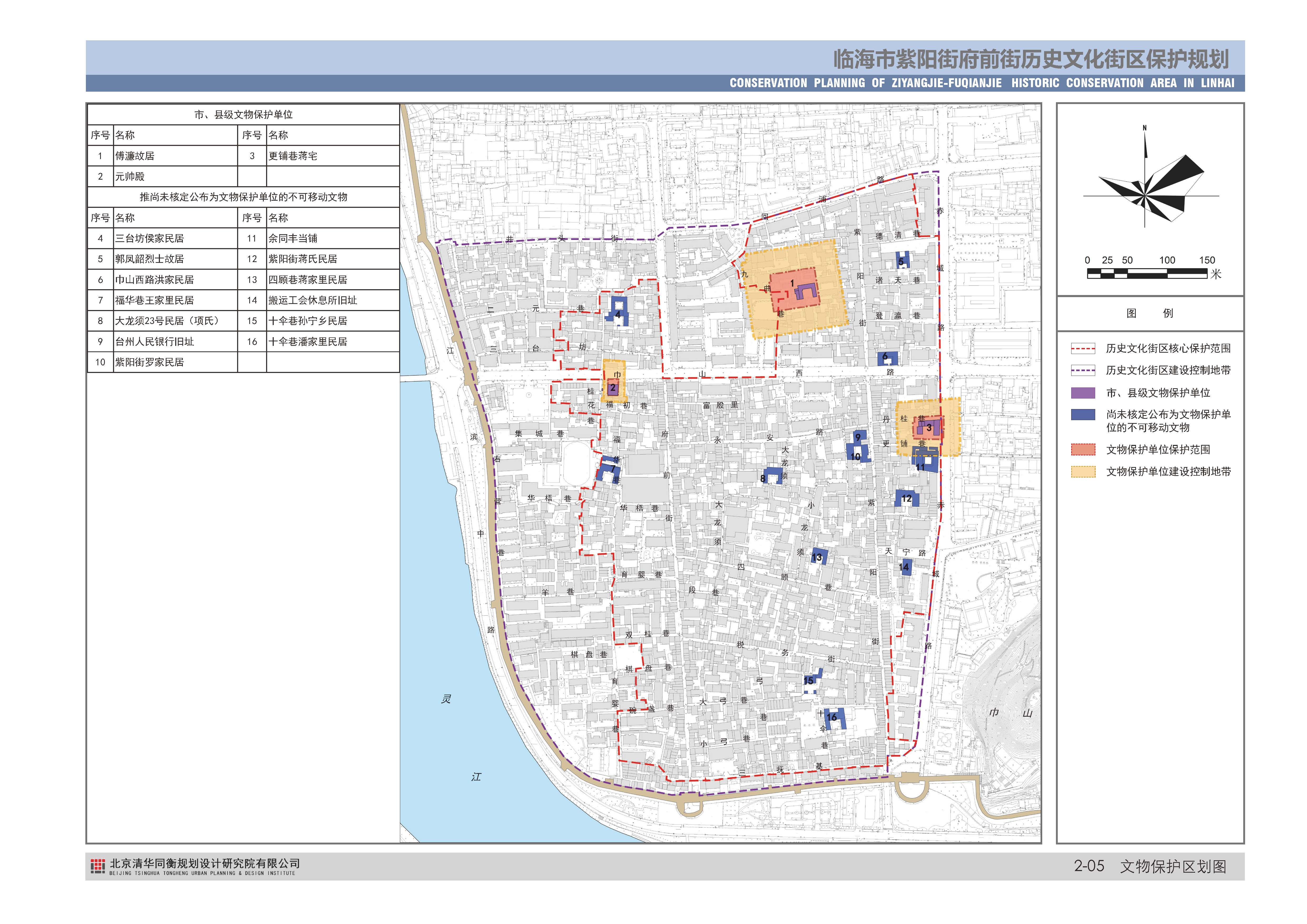
Task: Click table cell 台州人民银行旧址
Action: click(x=154, y=341)
